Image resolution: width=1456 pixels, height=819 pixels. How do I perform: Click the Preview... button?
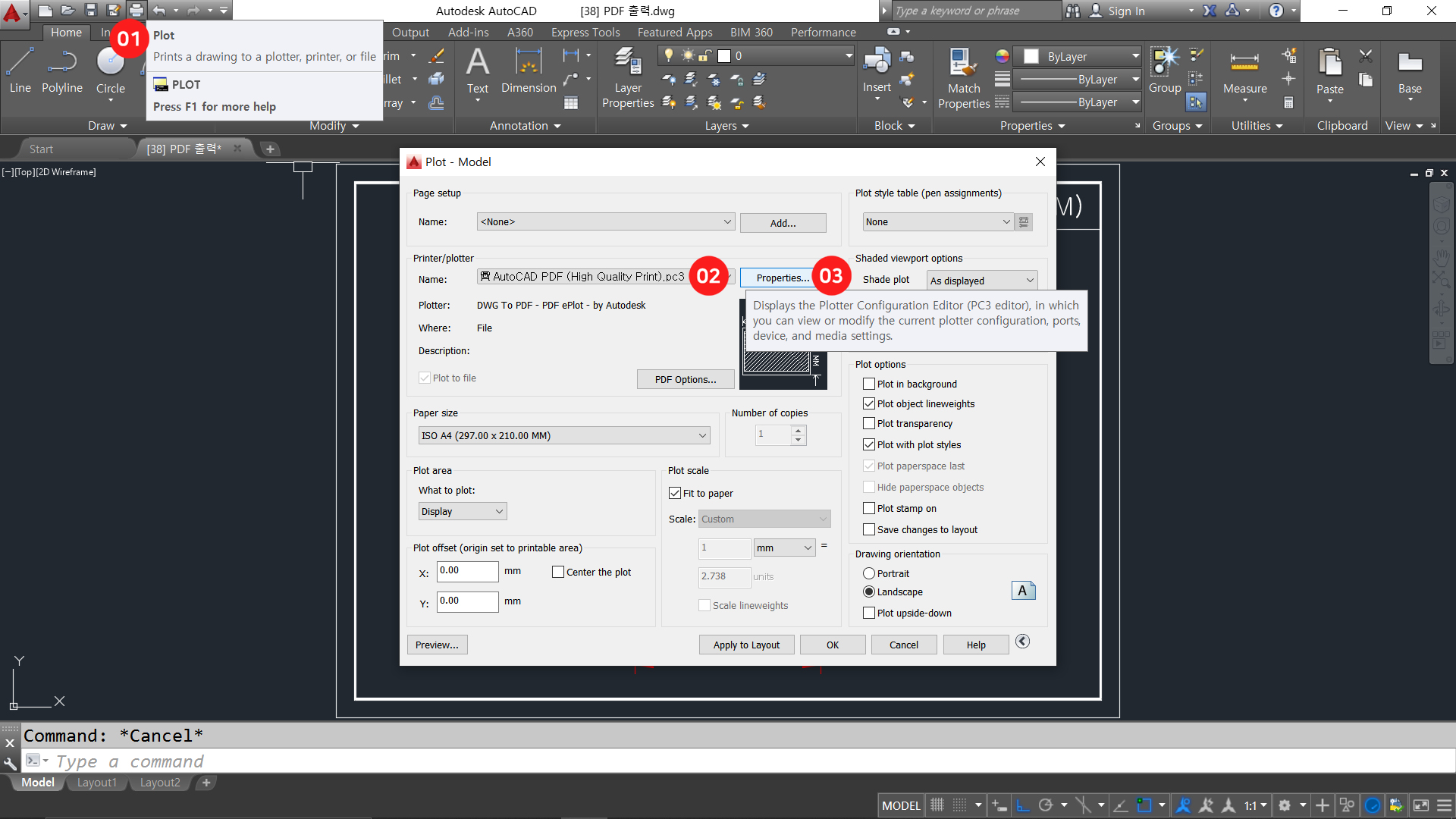tap(437, 645)
